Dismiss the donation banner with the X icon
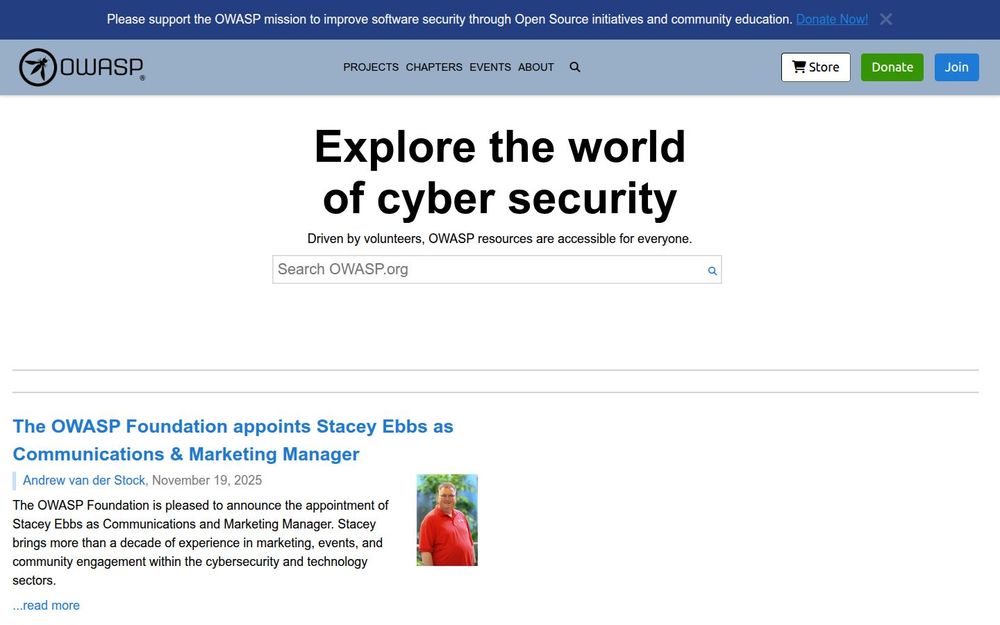1000x625 pixels. [x=886, y=19]
